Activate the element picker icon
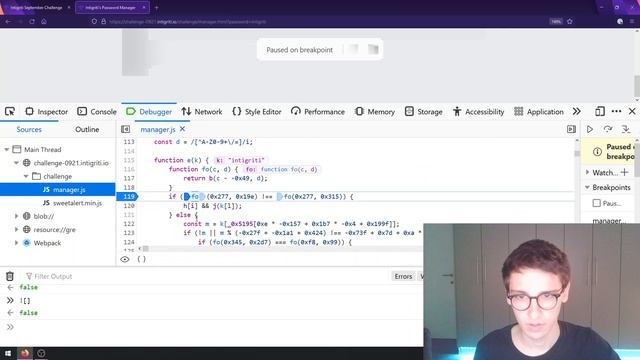This screenshot has height=360, width=640. 10,111
